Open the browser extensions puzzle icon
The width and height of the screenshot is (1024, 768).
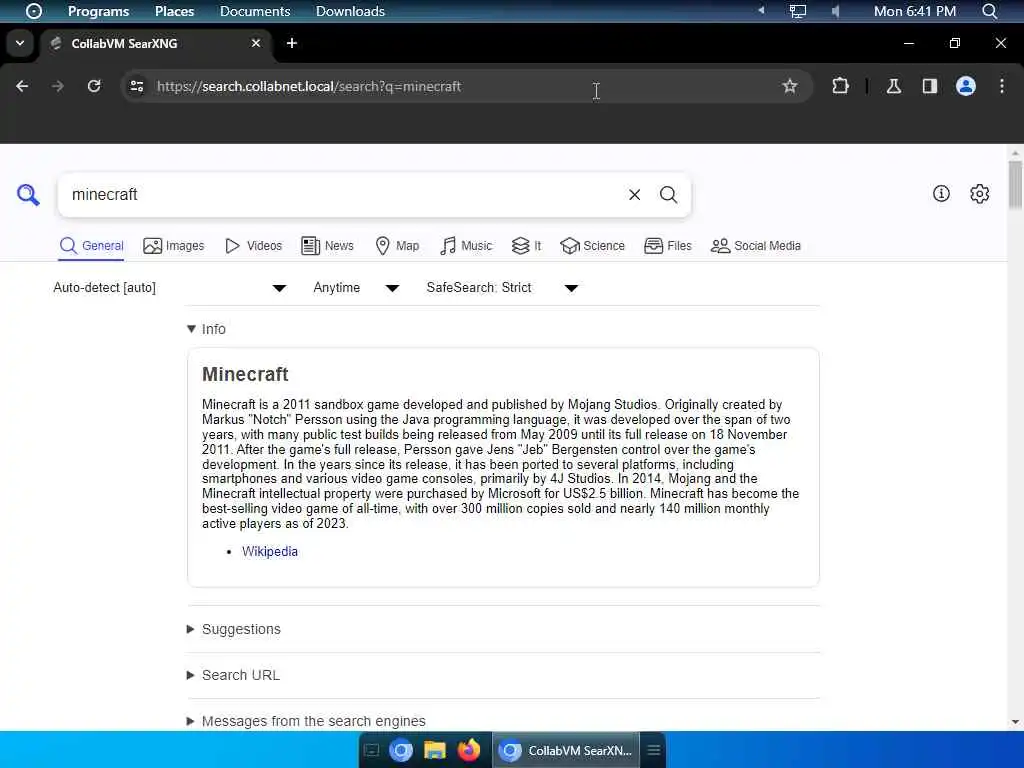[x=840, y=86]
